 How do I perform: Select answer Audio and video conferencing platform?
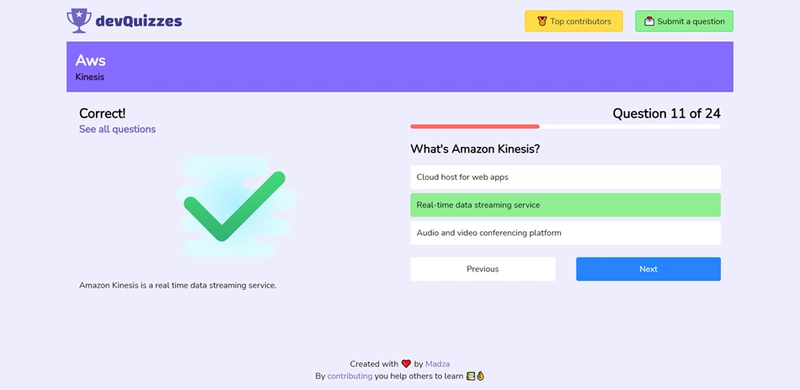pos(565,233)
